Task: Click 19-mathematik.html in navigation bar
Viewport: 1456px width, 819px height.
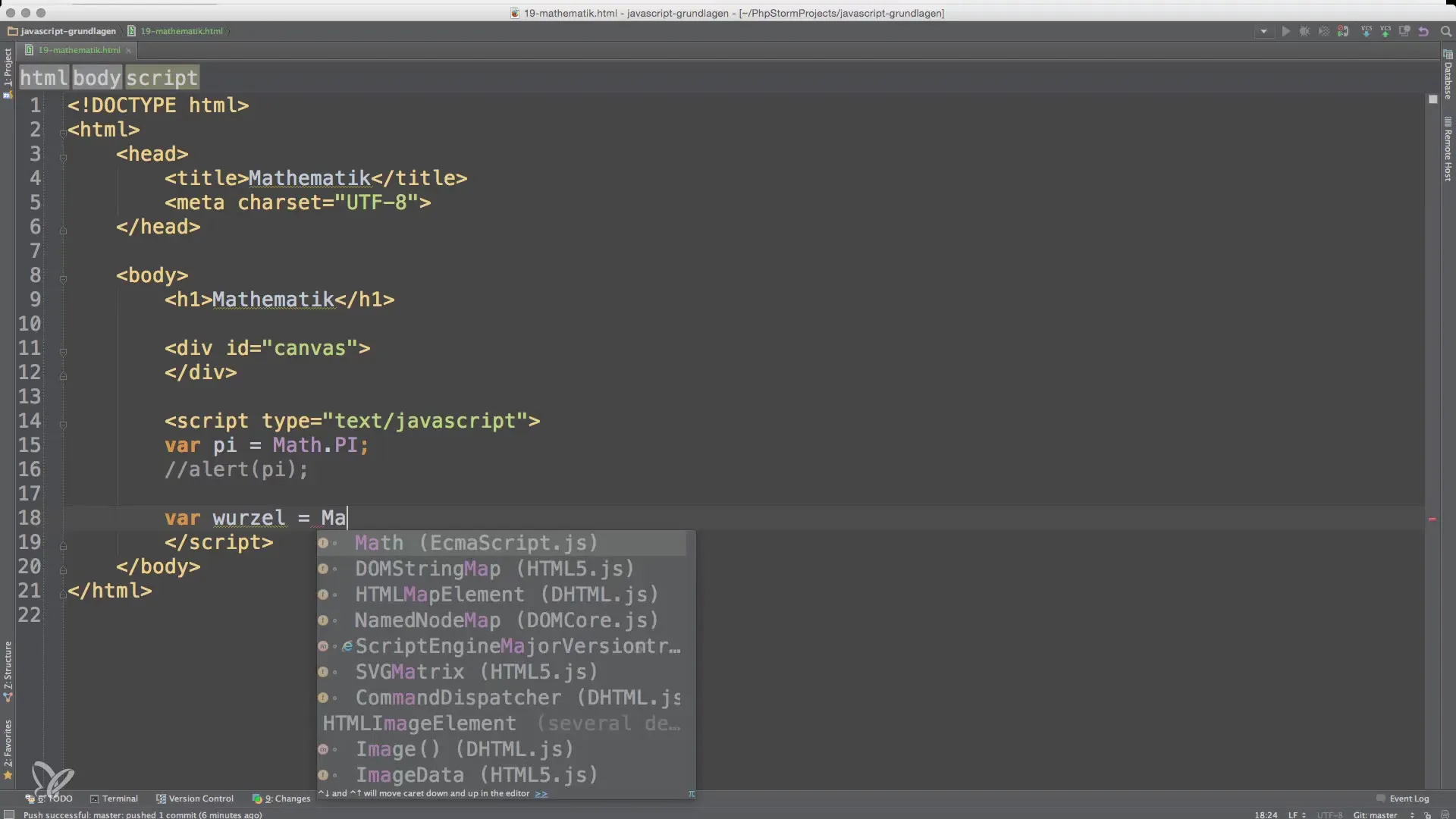Action: [x=176, y=31]
